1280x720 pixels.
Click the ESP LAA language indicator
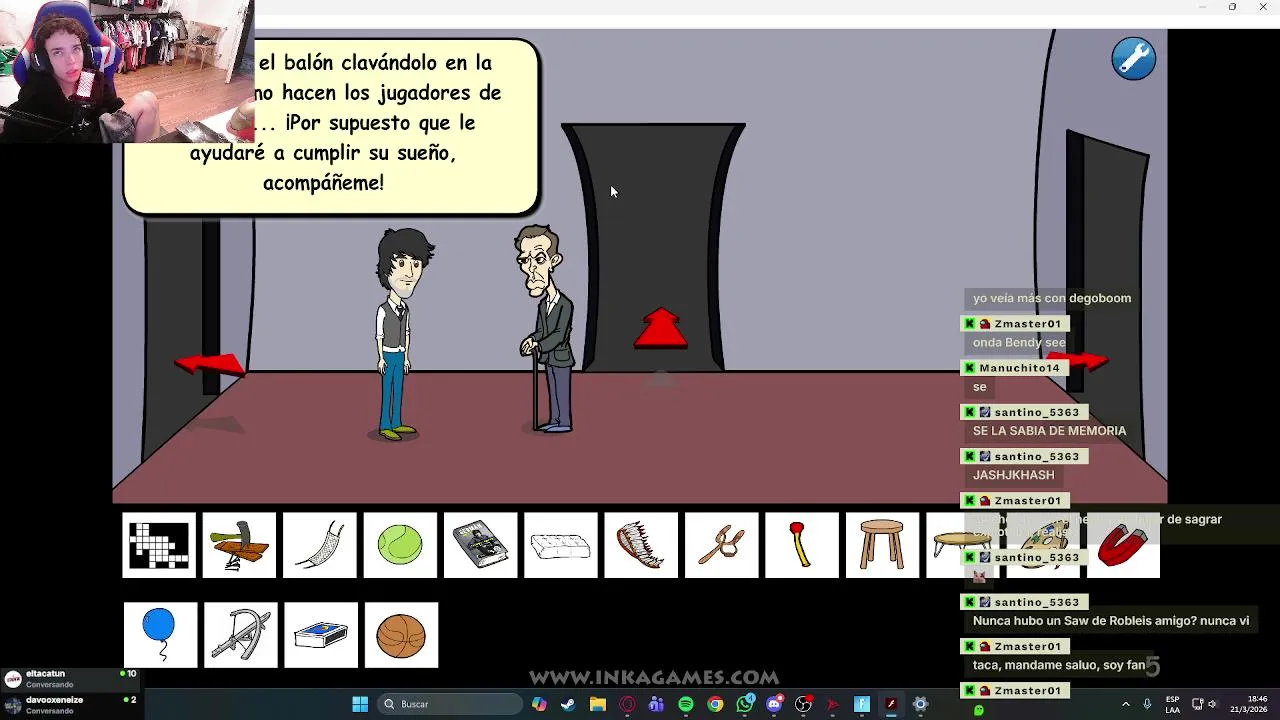point(1172,704)
